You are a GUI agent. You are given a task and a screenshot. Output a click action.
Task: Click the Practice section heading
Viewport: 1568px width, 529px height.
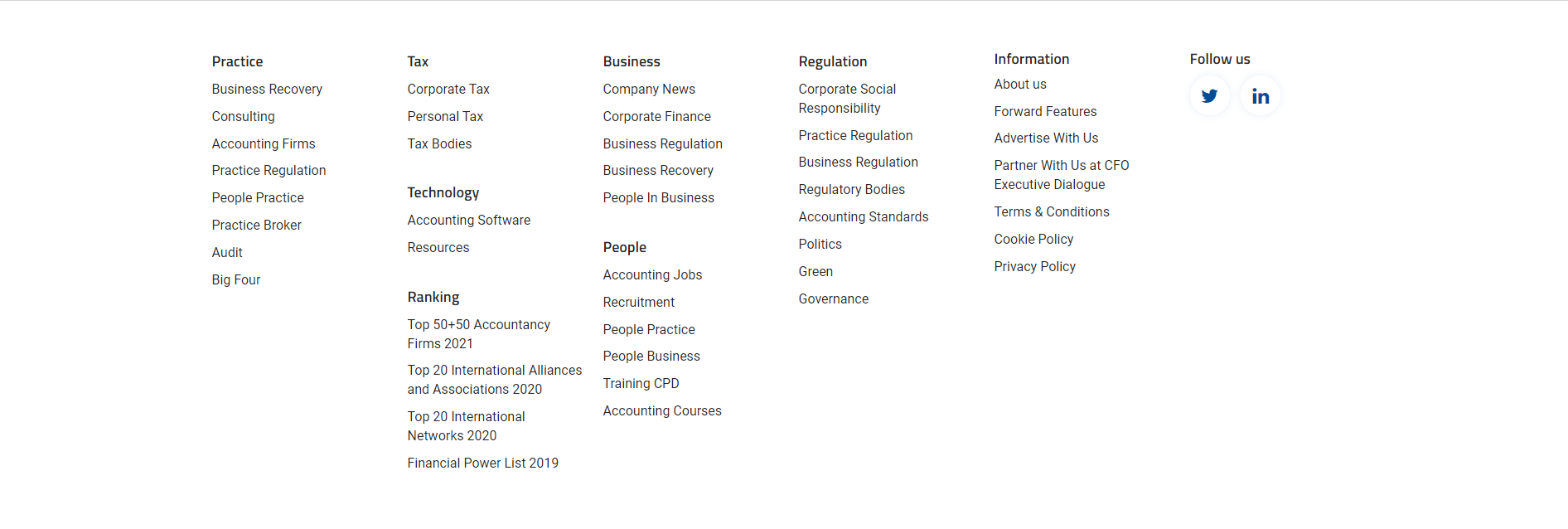237,61
